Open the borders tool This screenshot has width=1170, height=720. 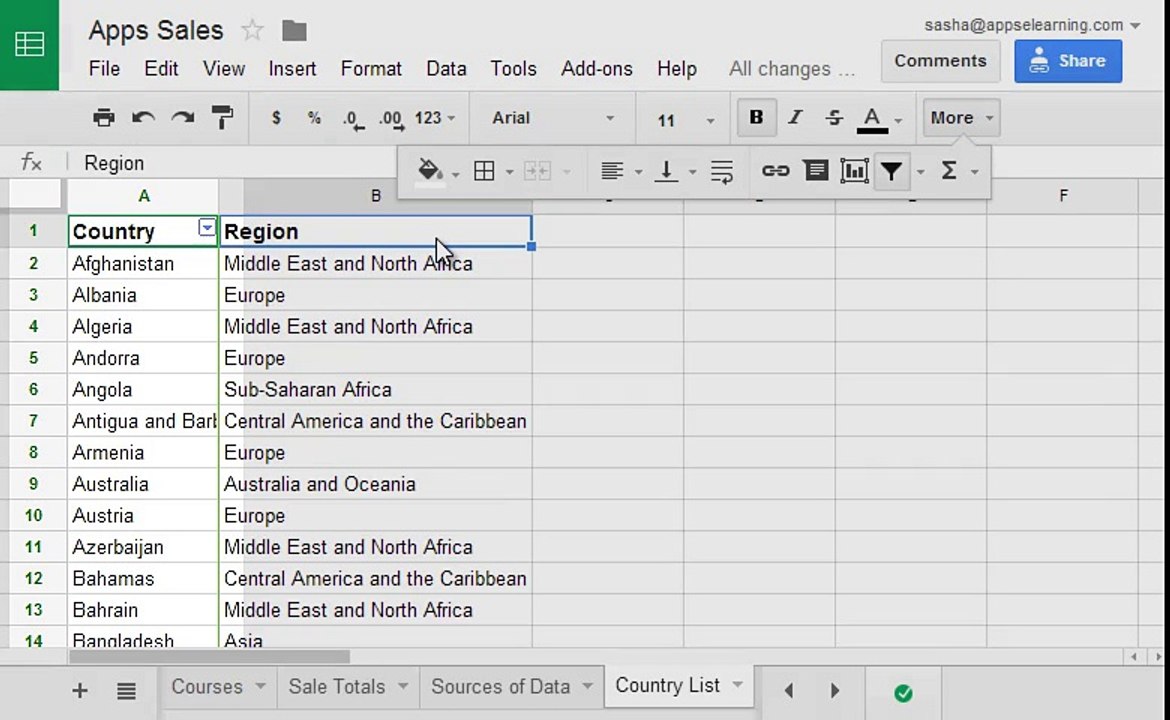484,172
